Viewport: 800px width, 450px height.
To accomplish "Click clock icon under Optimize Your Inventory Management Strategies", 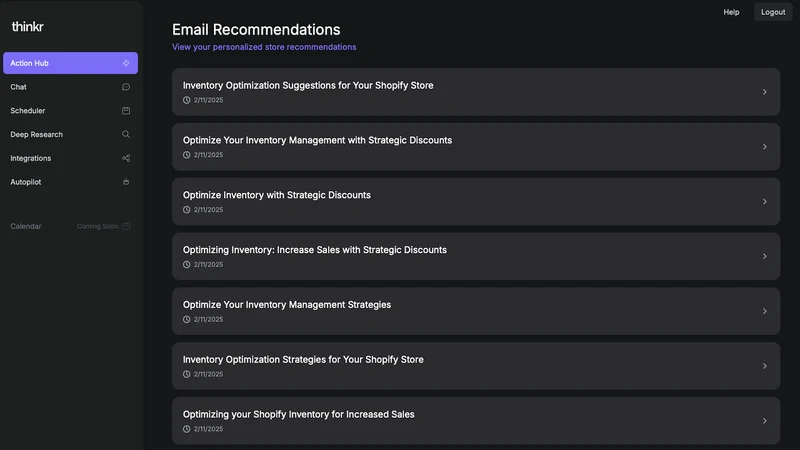I will pyautogui.click(x=187, y=319).
